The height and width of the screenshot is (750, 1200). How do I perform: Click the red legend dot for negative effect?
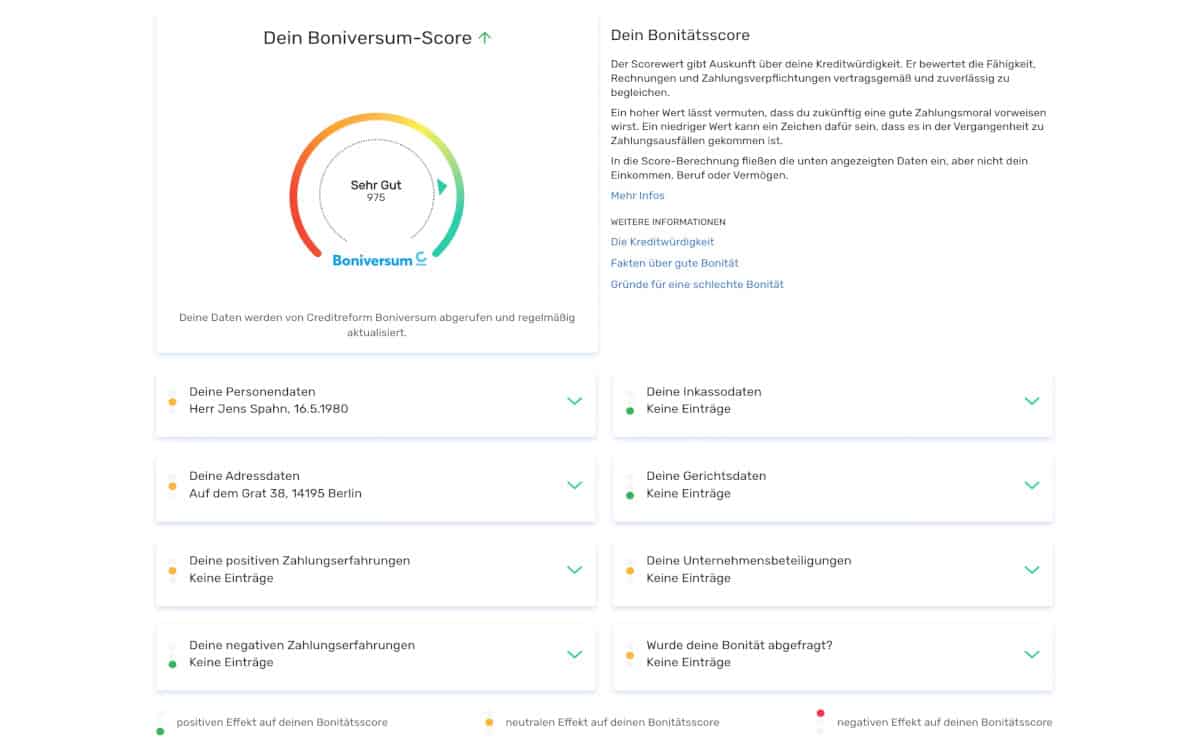click(820, 714)
